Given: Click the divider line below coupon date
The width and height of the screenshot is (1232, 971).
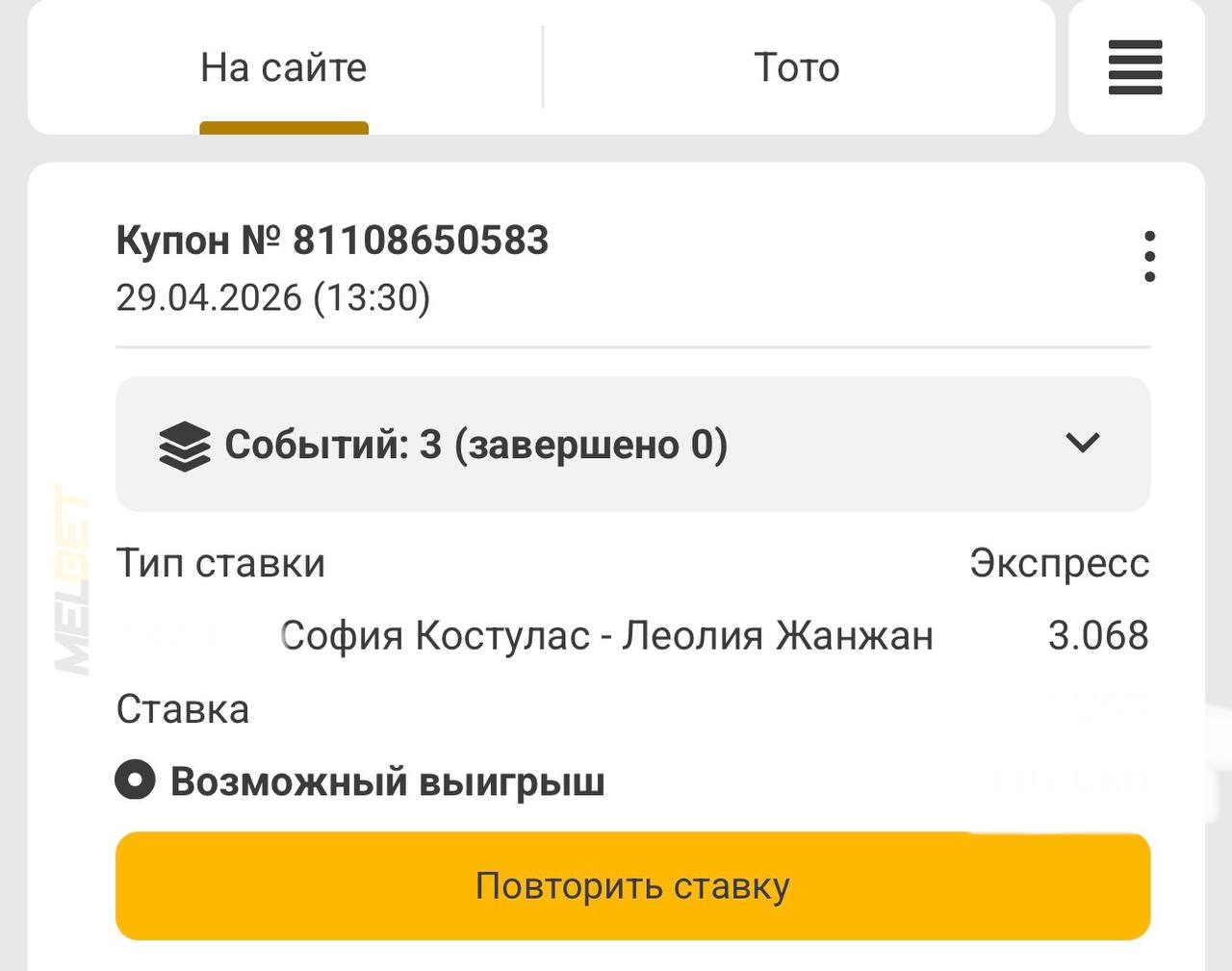Looking at the screenshot, I should pos(632,346).
